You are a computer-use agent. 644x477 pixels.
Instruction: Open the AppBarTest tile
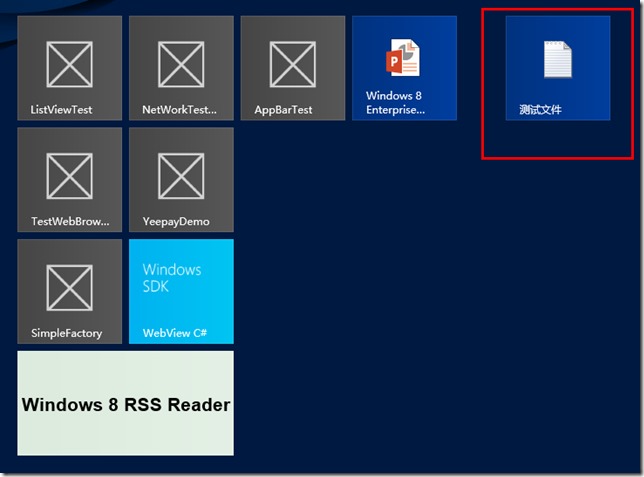[293, 68]
